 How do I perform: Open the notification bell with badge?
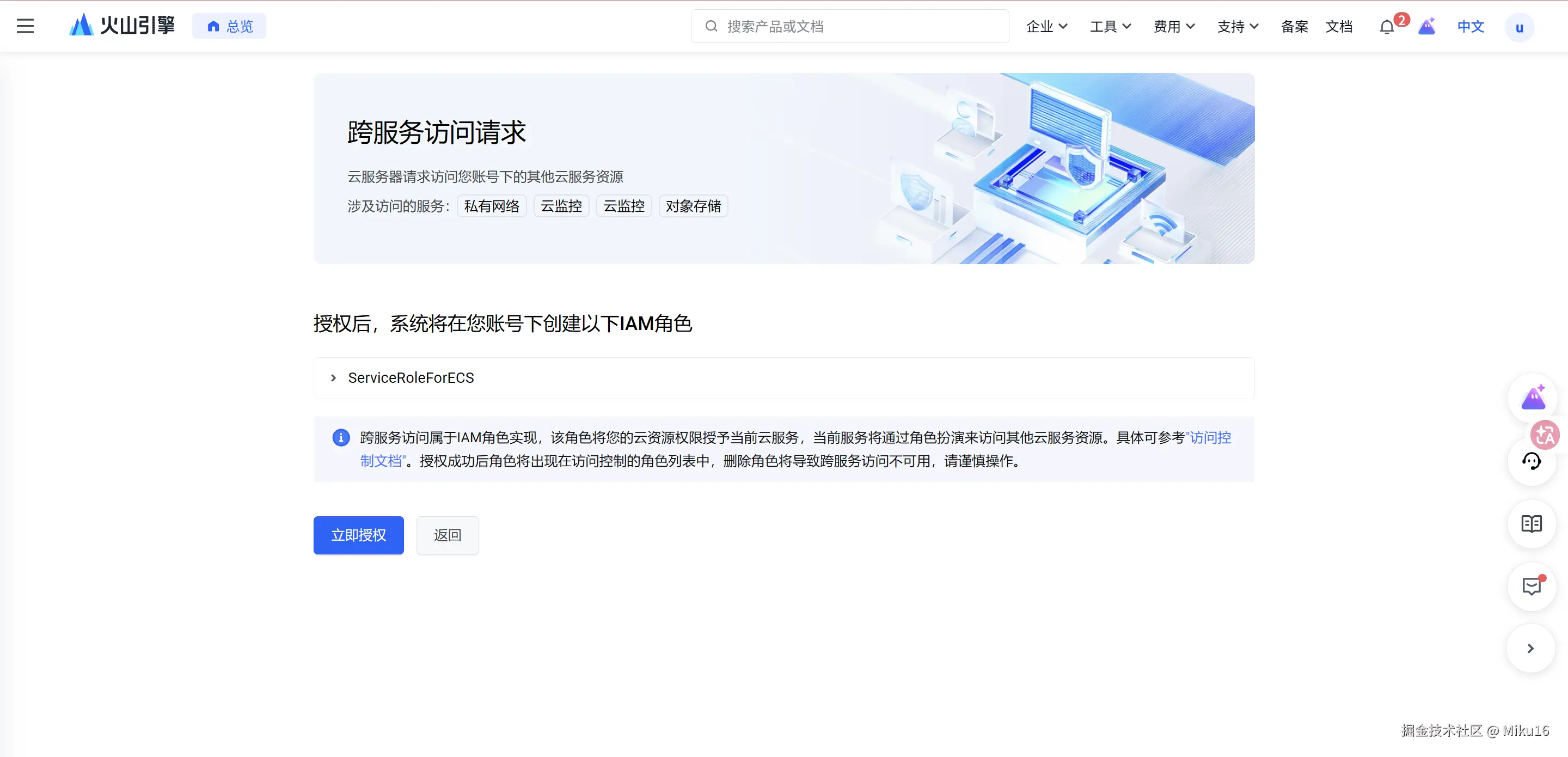tap(1387, 27)
